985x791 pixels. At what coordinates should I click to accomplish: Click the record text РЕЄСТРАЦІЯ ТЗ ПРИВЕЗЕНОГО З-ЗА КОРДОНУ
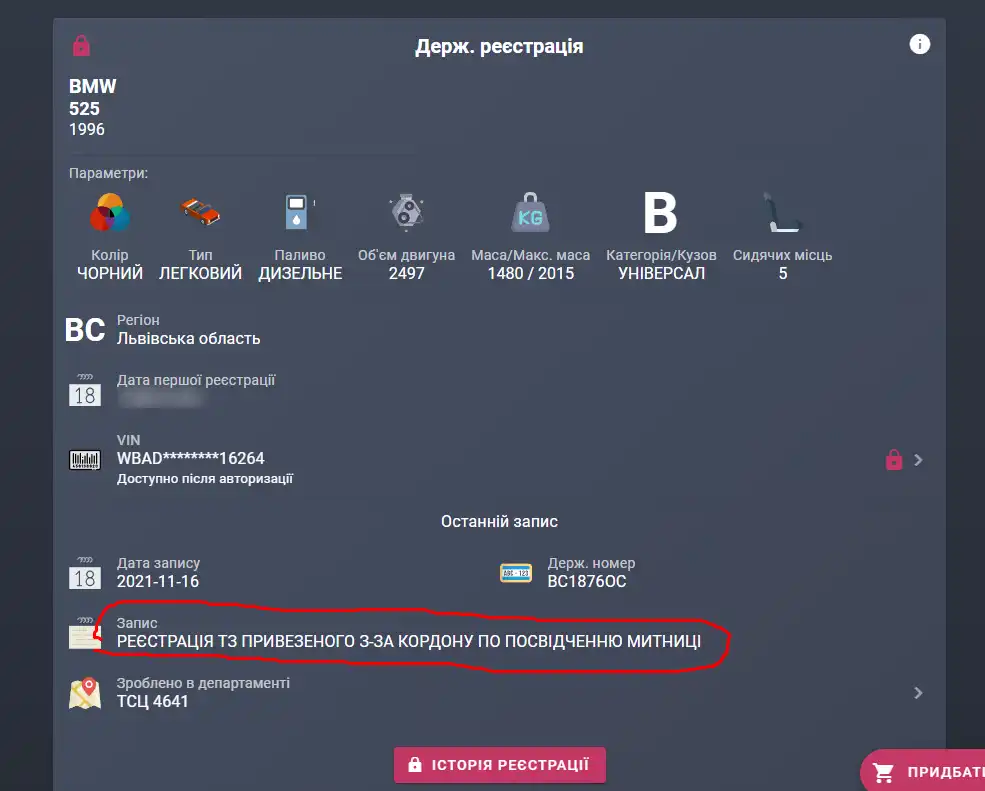(x=296, y=641)
